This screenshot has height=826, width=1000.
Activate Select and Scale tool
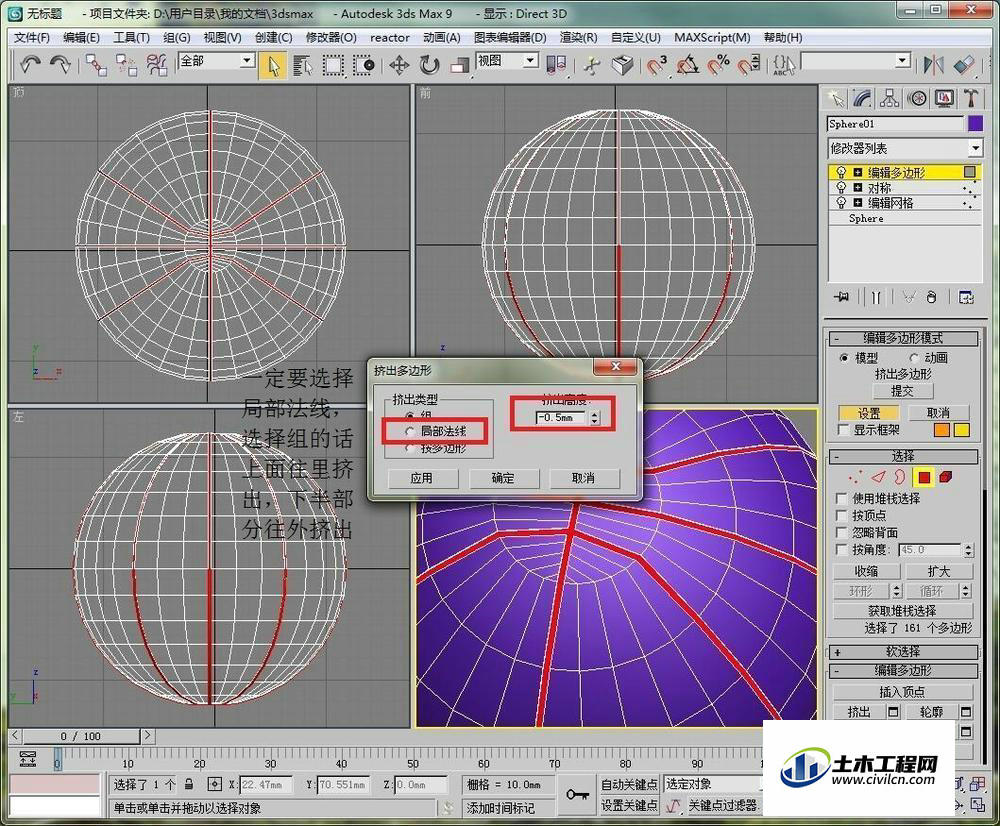pyautogui.click(x=459, y=65)
